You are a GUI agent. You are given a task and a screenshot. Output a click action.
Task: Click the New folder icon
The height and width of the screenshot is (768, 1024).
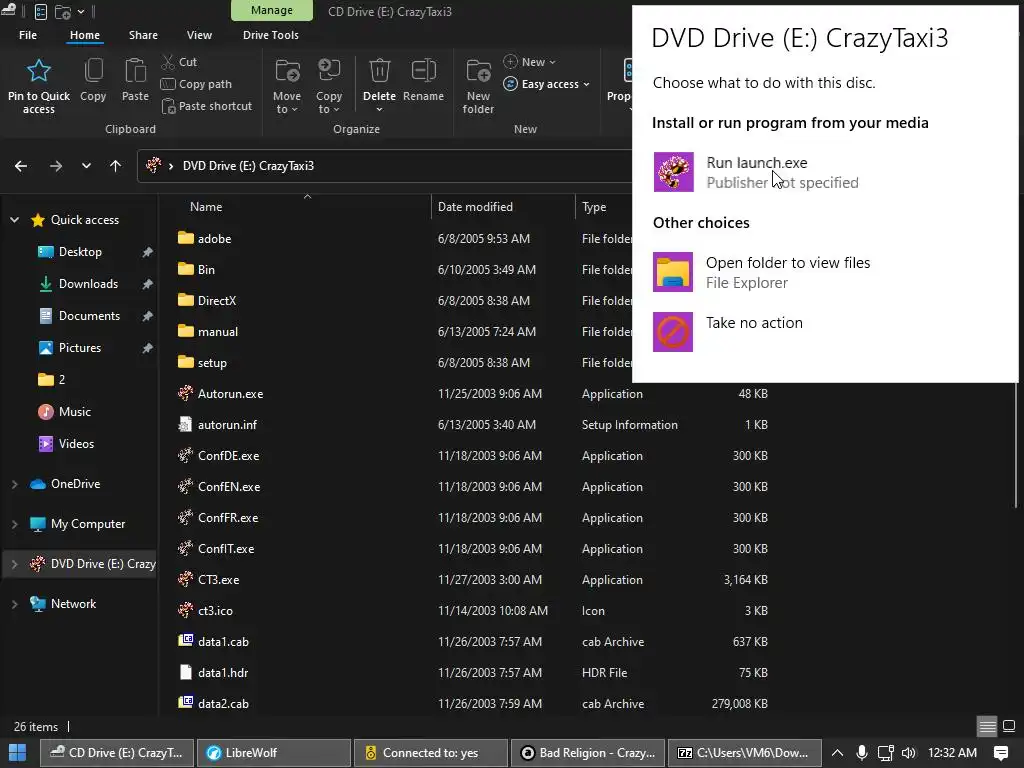click(x=478, y=71)
